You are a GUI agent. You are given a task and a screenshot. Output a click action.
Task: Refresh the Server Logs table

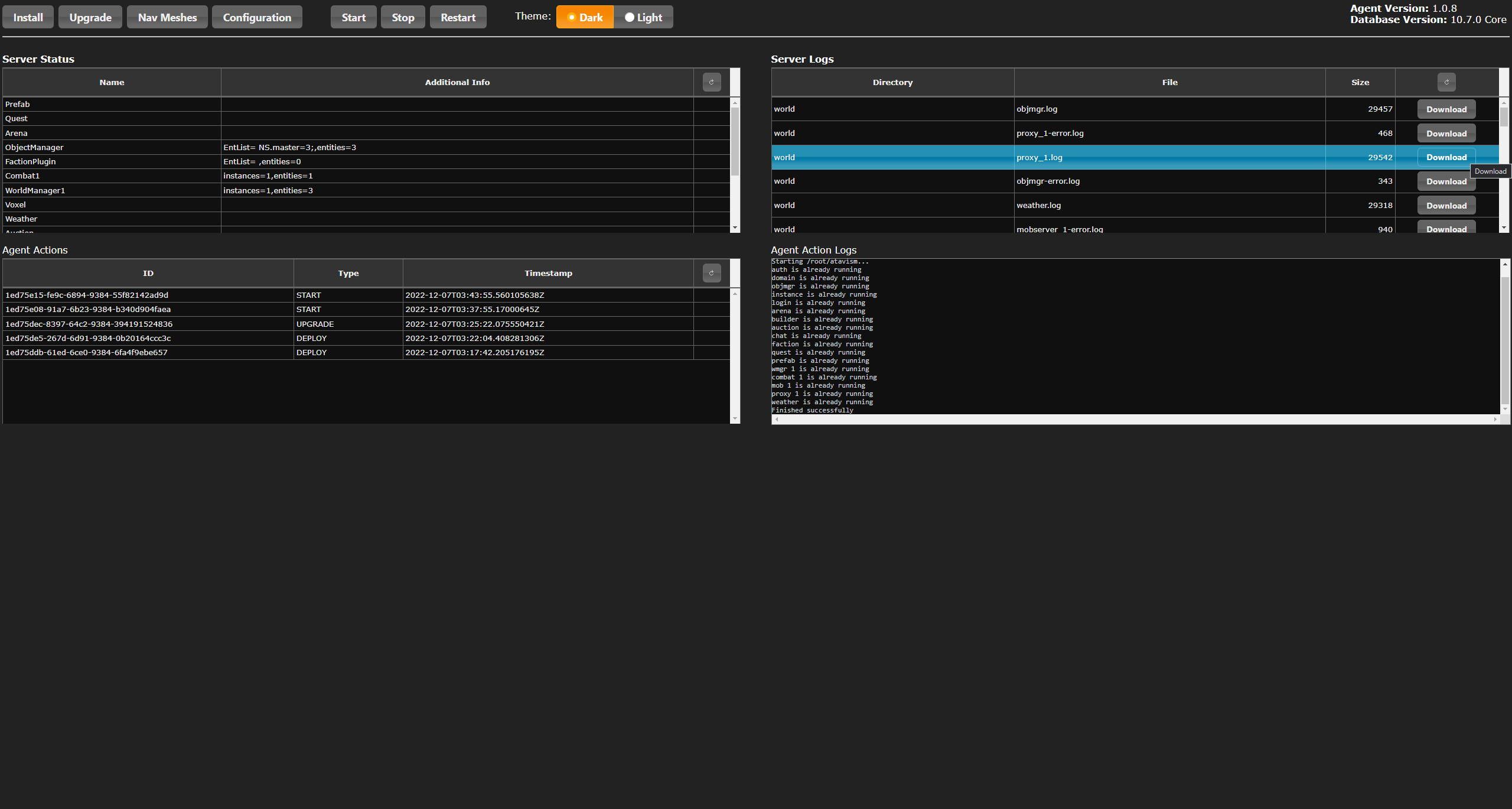click(x=1446, y=82)
